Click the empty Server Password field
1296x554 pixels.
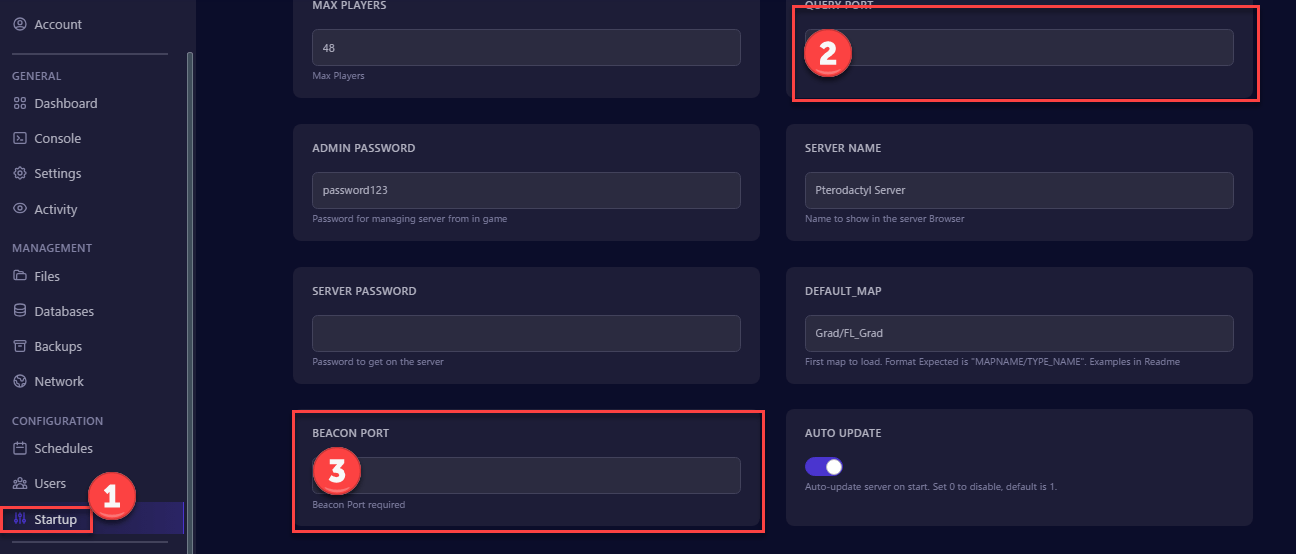(526, 333)
